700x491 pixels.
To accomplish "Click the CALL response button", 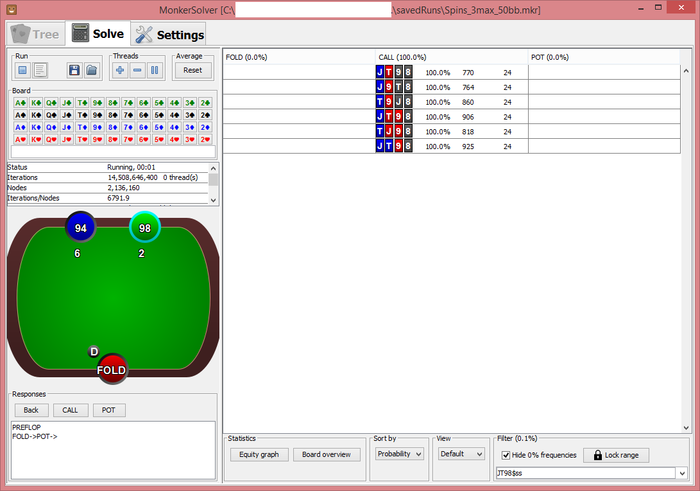I will (x=71, y=410).
